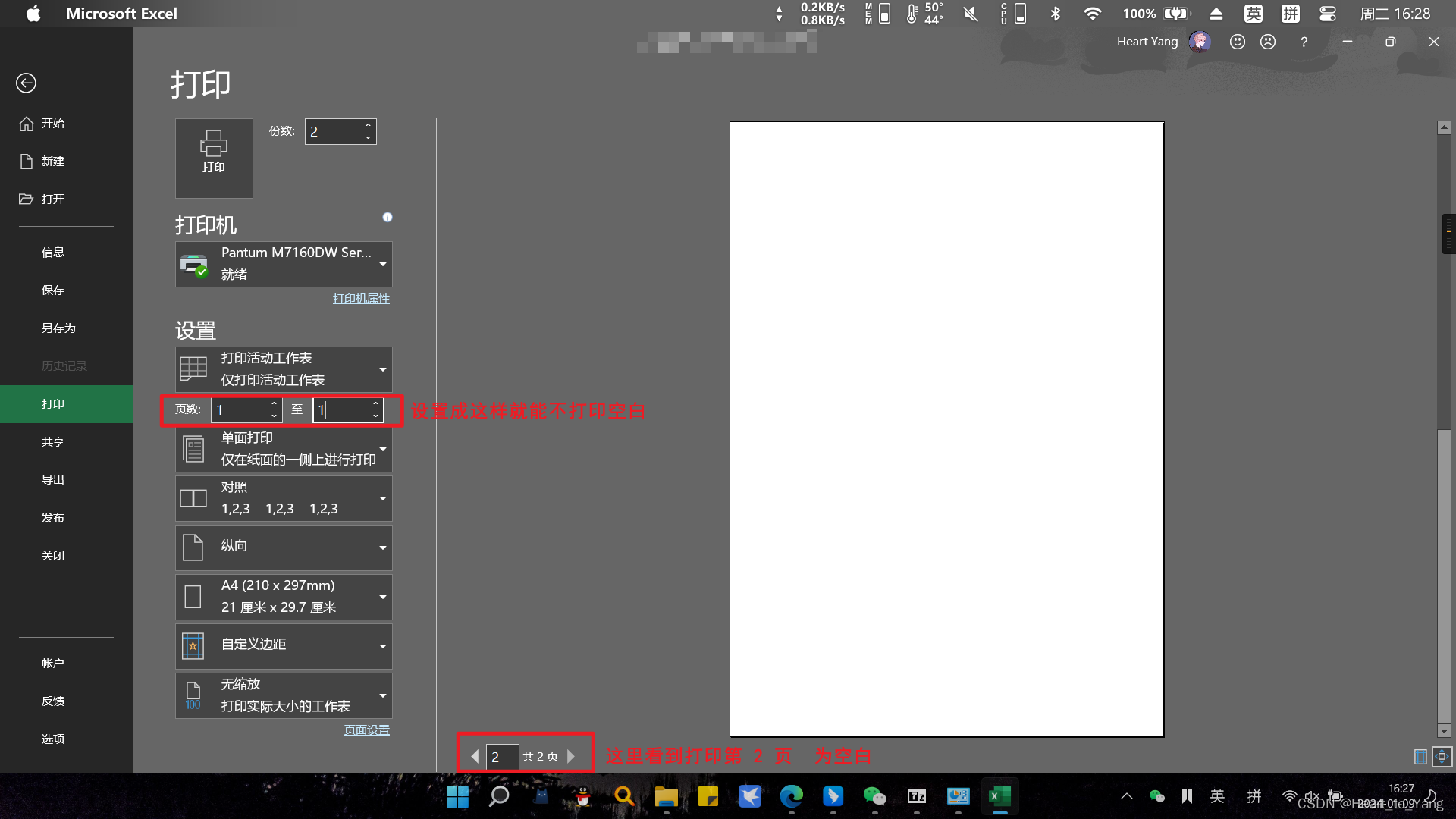Go to previous preview page arrow

(x=475, y=756)
